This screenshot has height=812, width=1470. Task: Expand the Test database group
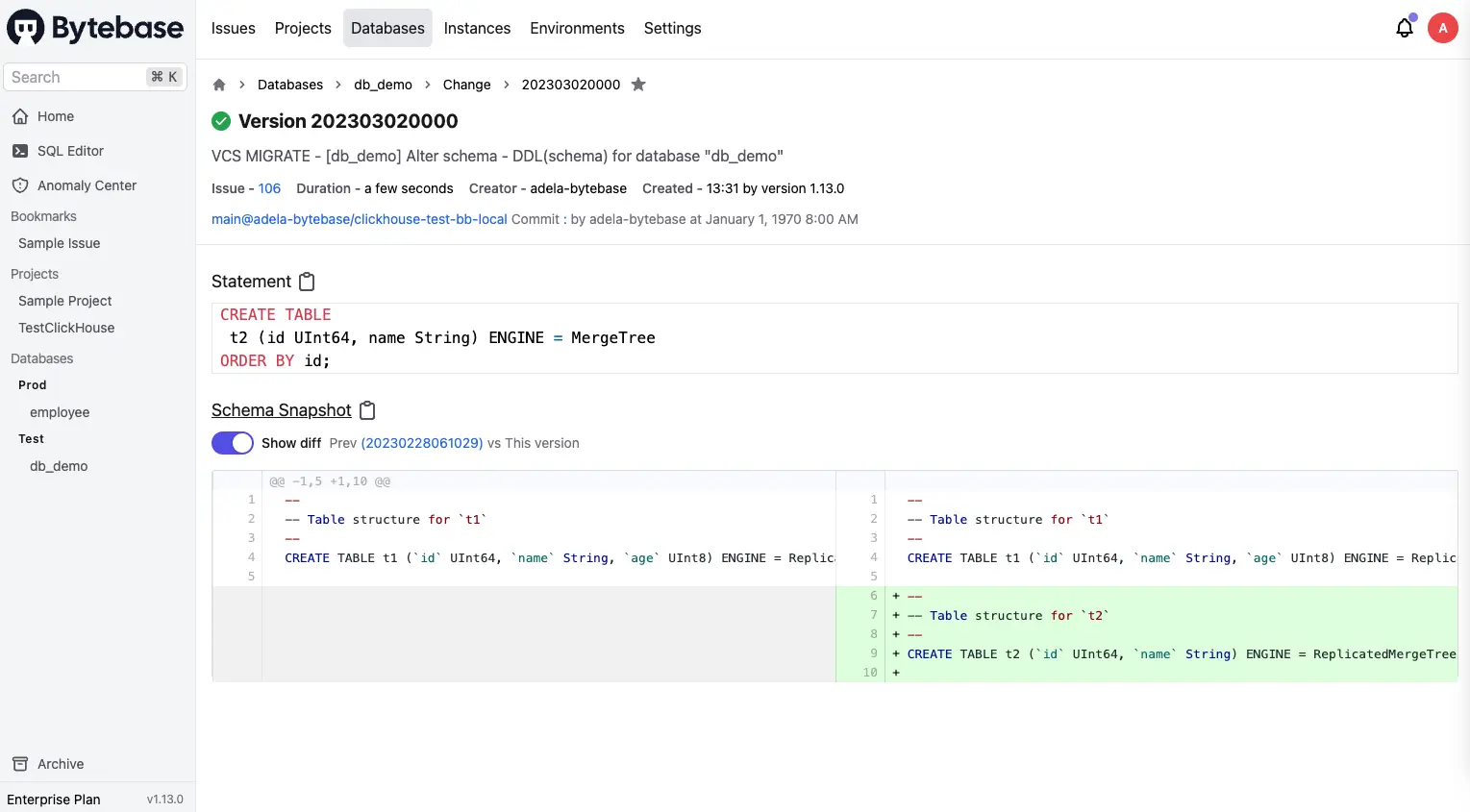[31, 438]
